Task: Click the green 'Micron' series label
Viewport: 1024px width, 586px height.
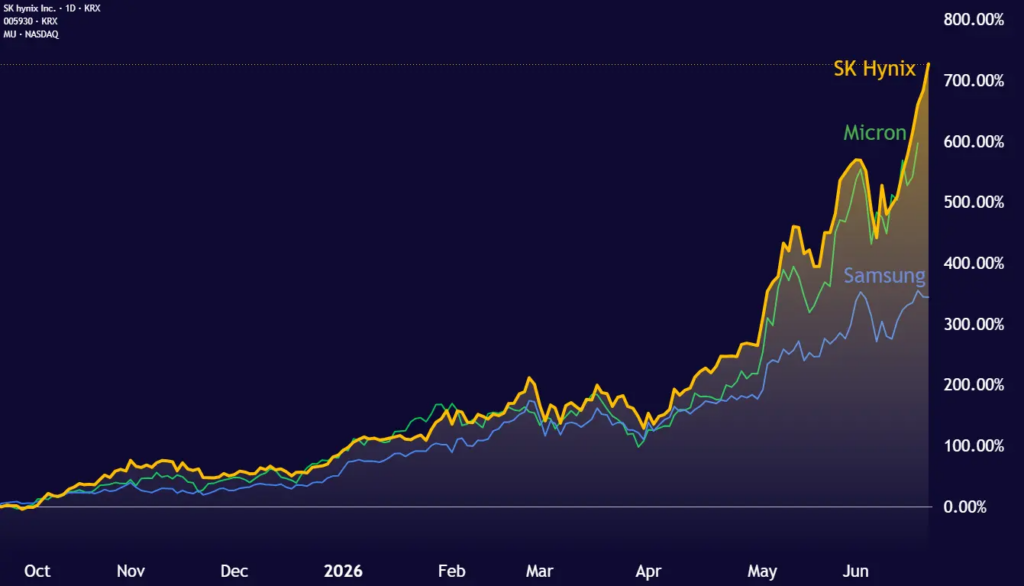Action: pyautogui.click(x=874, y=133)
